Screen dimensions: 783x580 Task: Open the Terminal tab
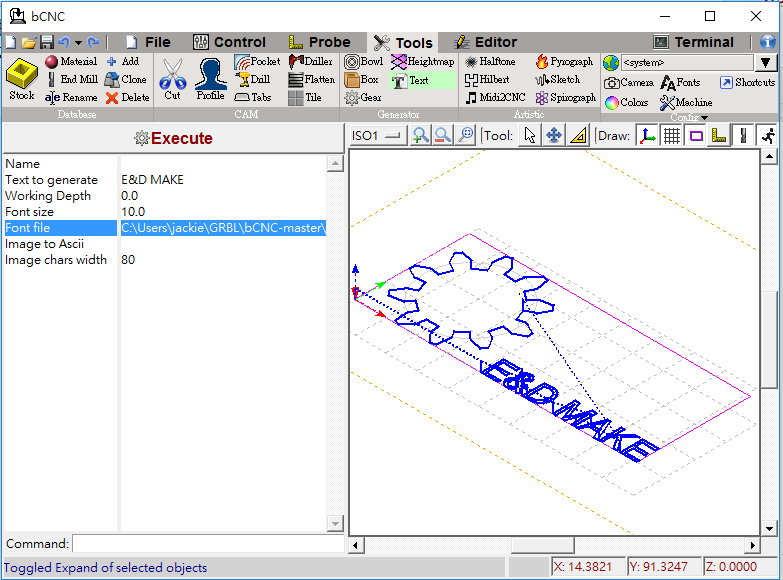click(694, 42)
